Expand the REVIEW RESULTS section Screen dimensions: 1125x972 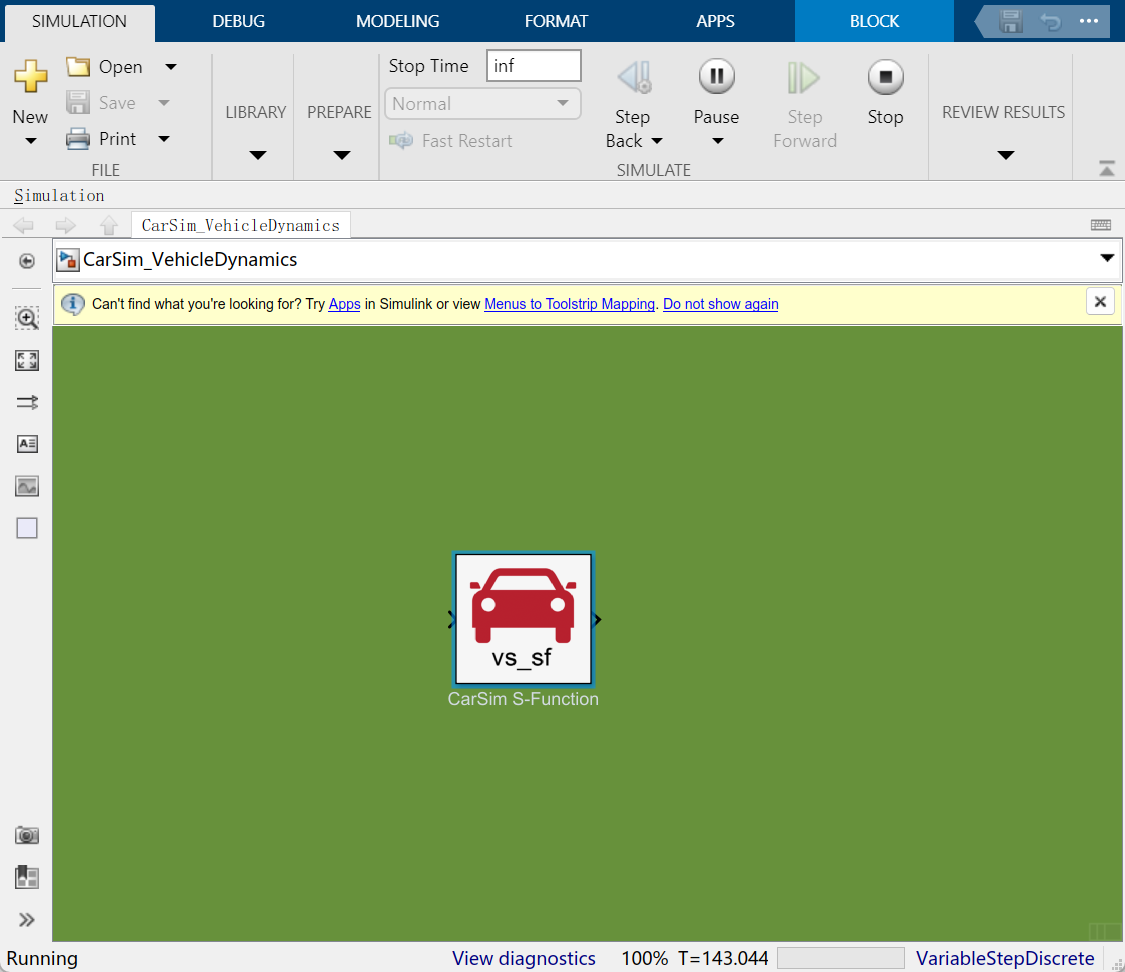1006,155
